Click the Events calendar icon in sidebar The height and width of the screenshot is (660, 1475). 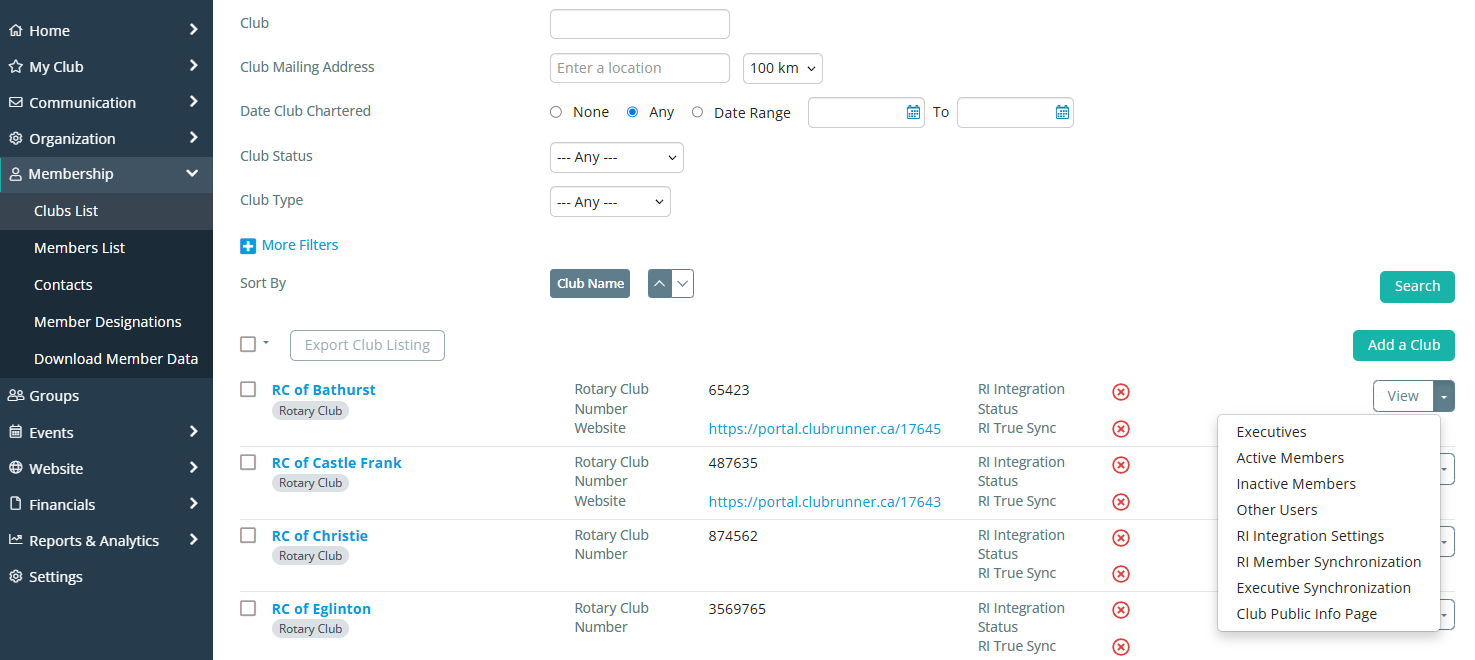click(15, 433)
